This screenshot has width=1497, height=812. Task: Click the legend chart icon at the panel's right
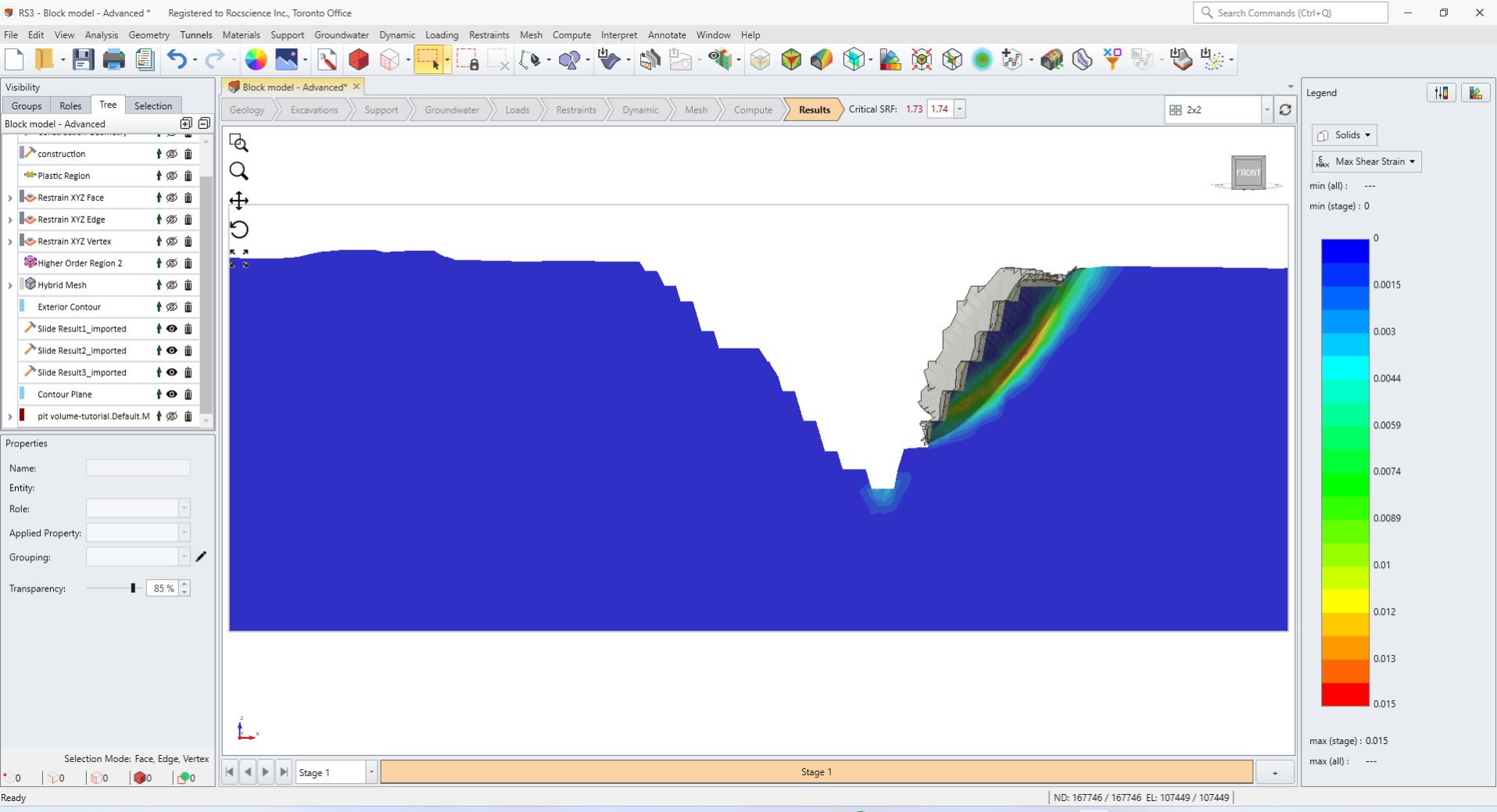click(1476, 93)
